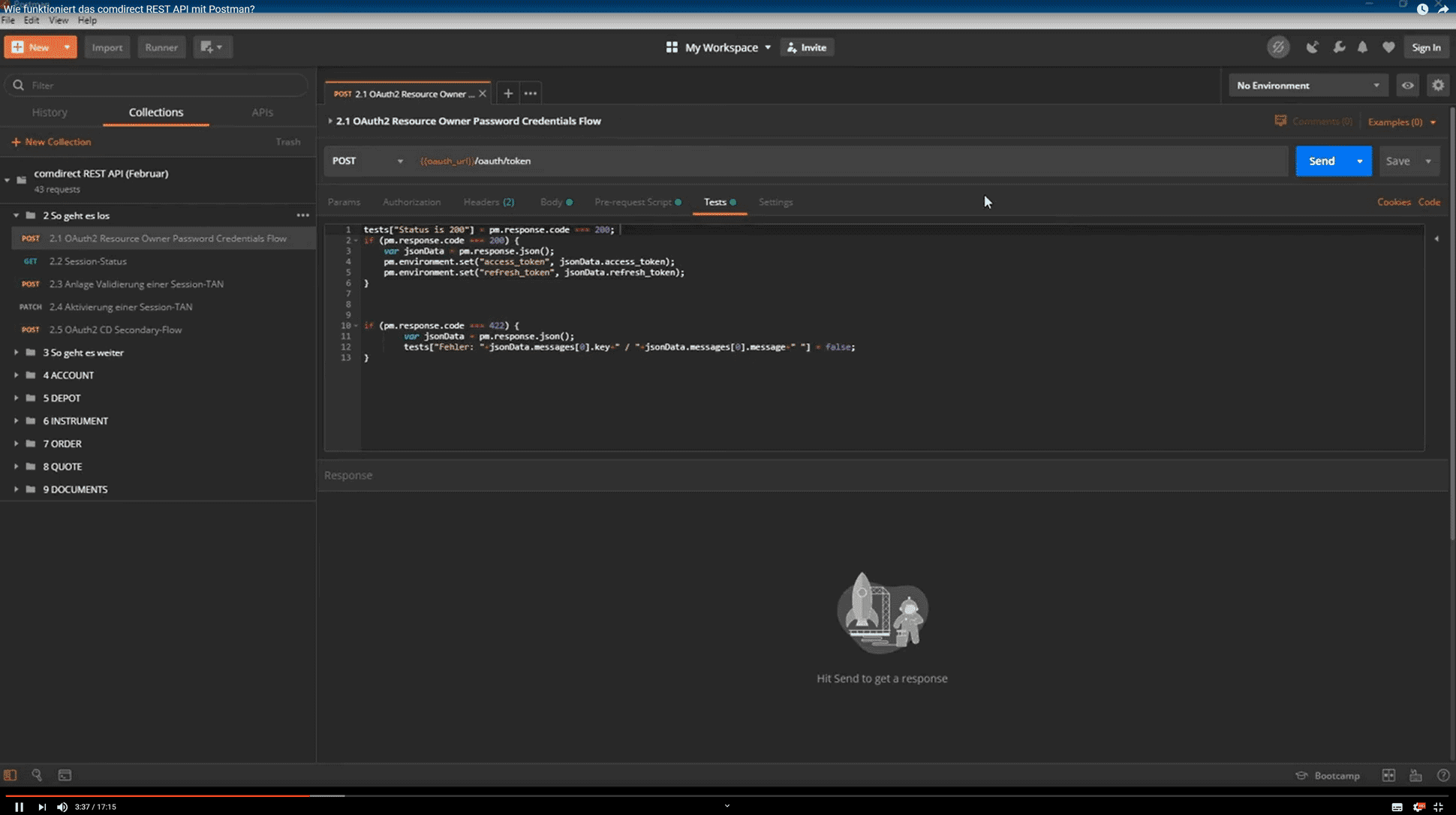Click the Invite button

point(807,47)
